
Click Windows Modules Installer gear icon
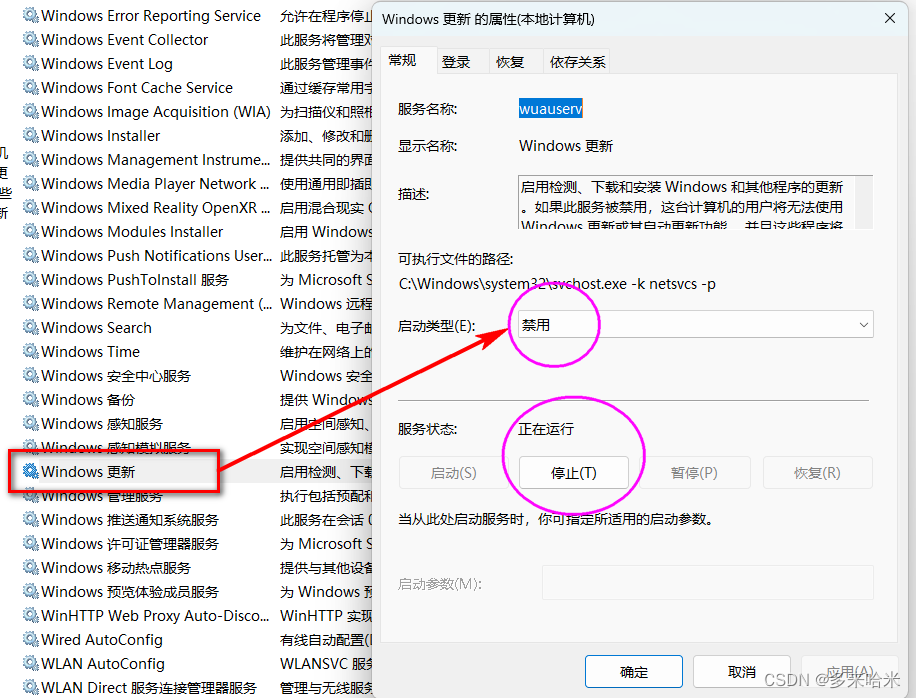30,231
